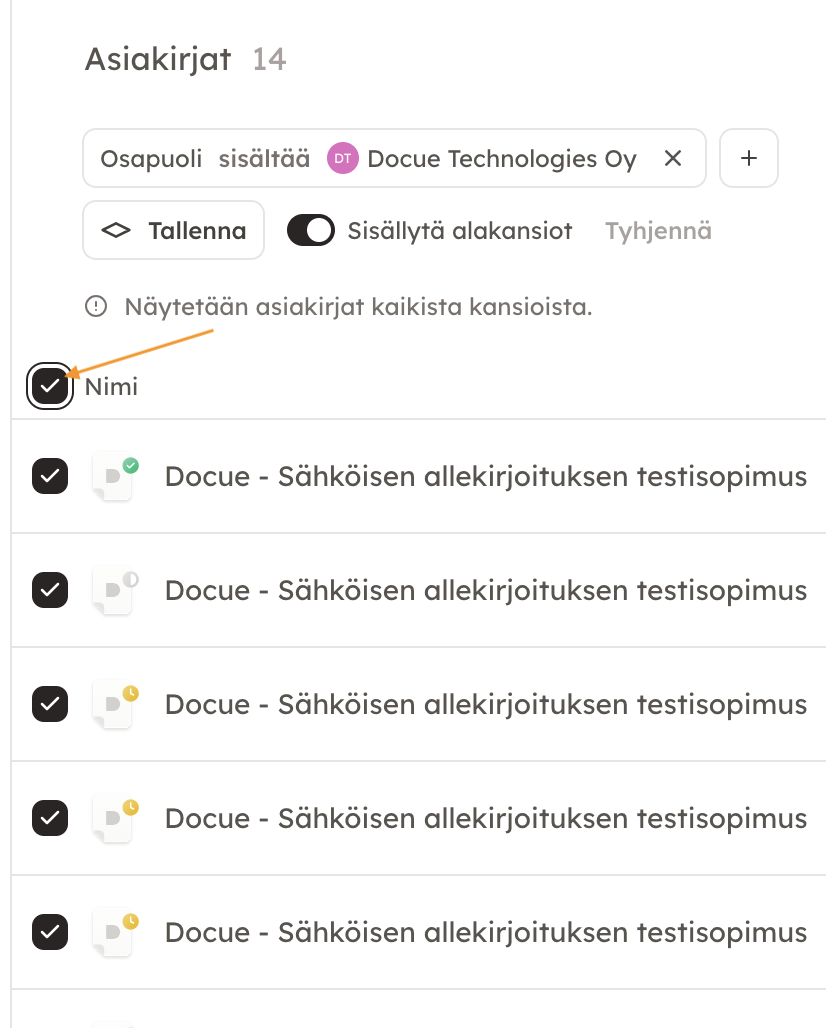Open document icon with grey half-circle status
This screenshot has height=1028, width=826.
pos(115,591)
